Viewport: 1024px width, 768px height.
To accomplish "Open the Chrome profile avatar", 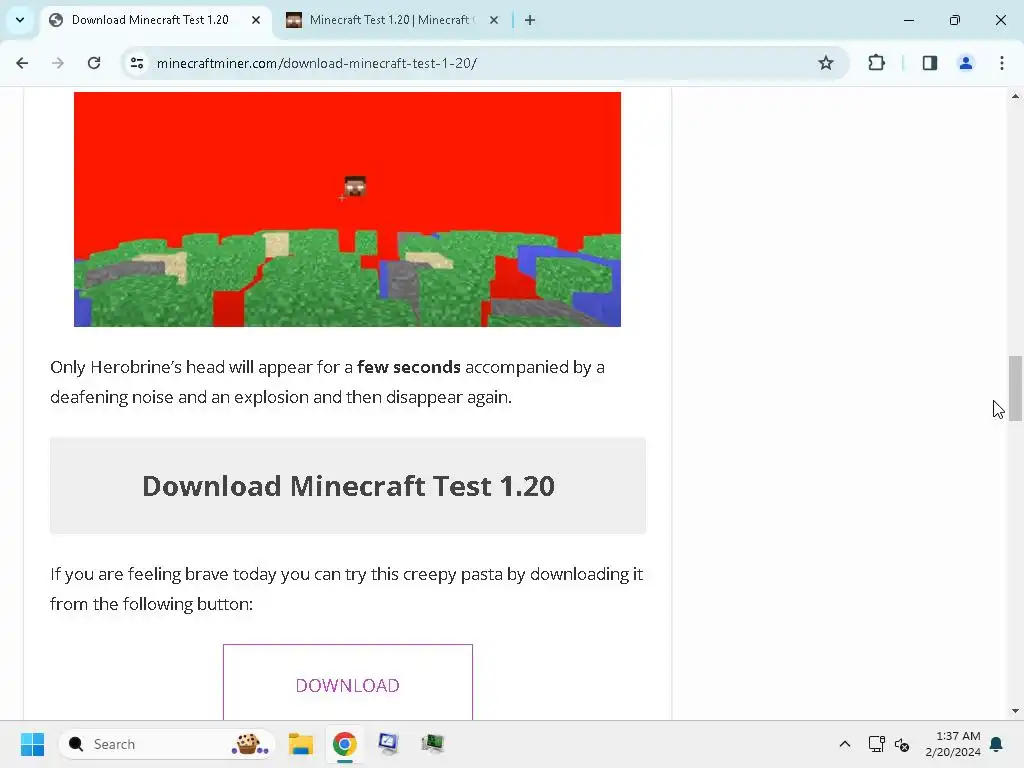I will pyautogui.click(x=966, y=63).
